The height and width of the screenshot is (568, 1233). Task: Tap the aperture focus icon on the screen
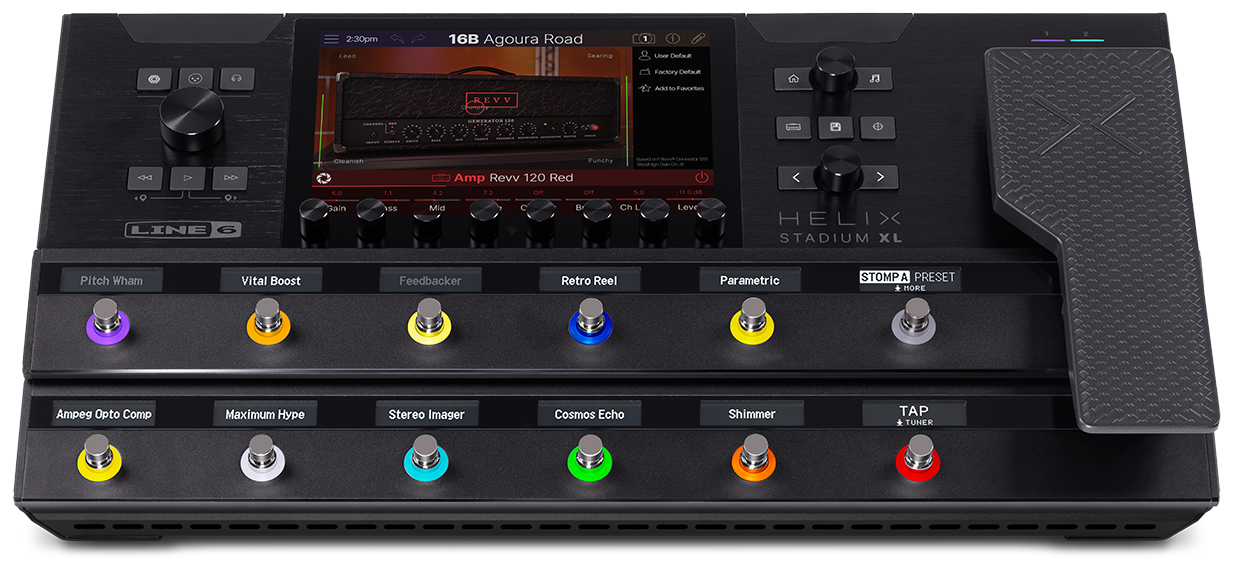point(323,178)
